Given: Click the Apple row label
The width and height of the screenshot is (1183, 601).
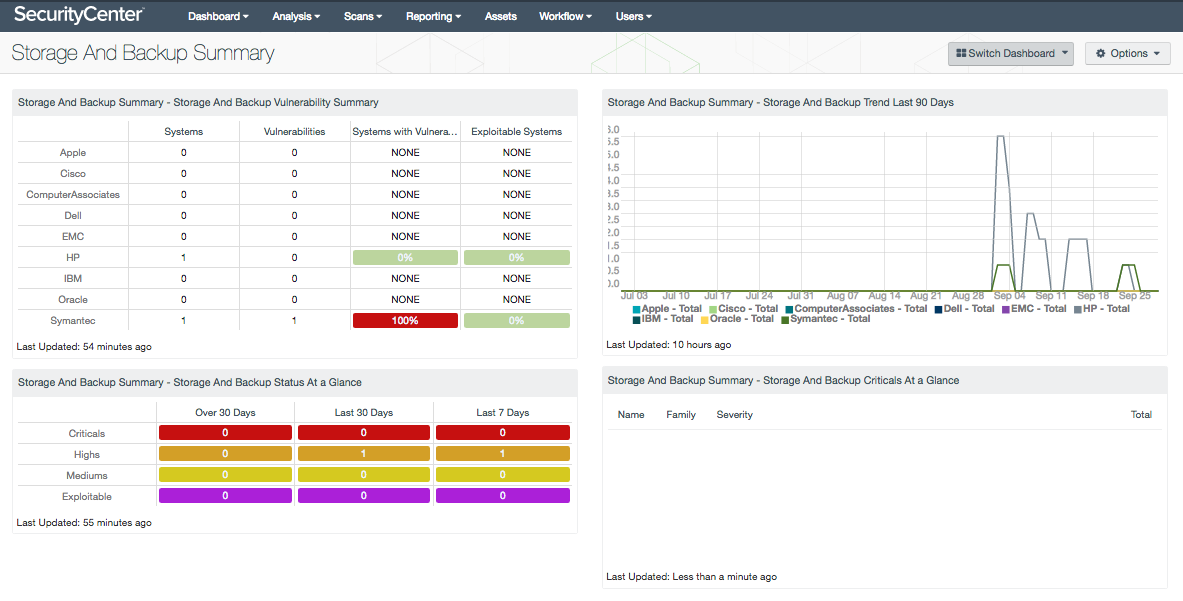Looking at the screenshot, I should [73, 152].
